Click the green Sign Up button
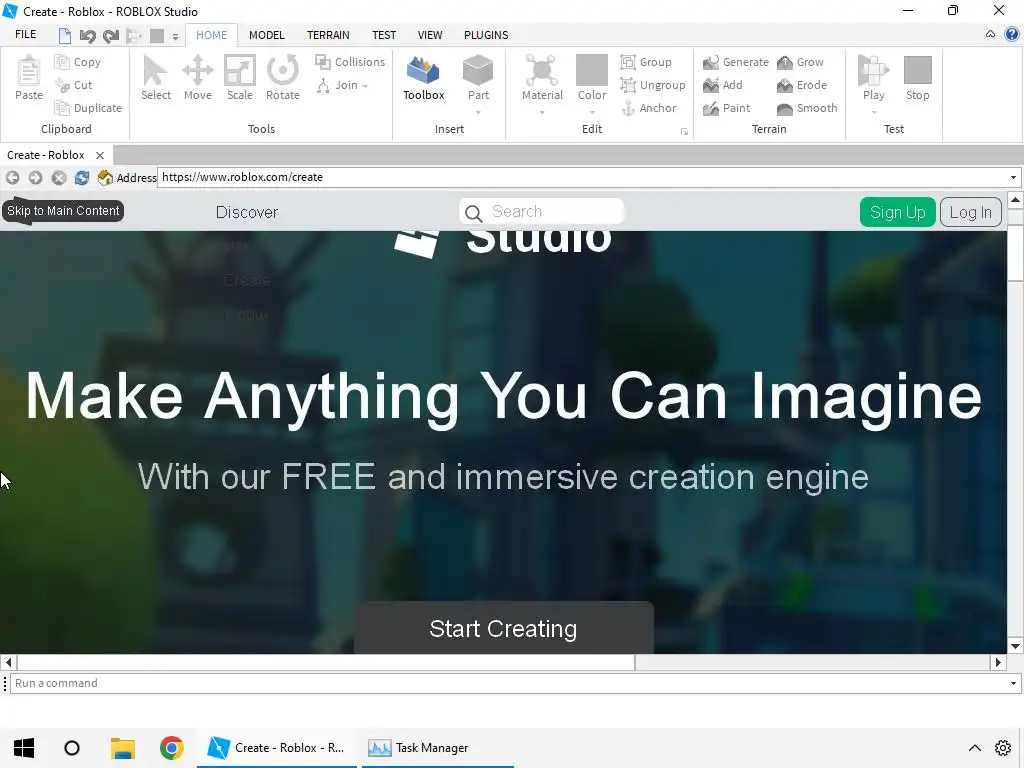 click(897, 212)
